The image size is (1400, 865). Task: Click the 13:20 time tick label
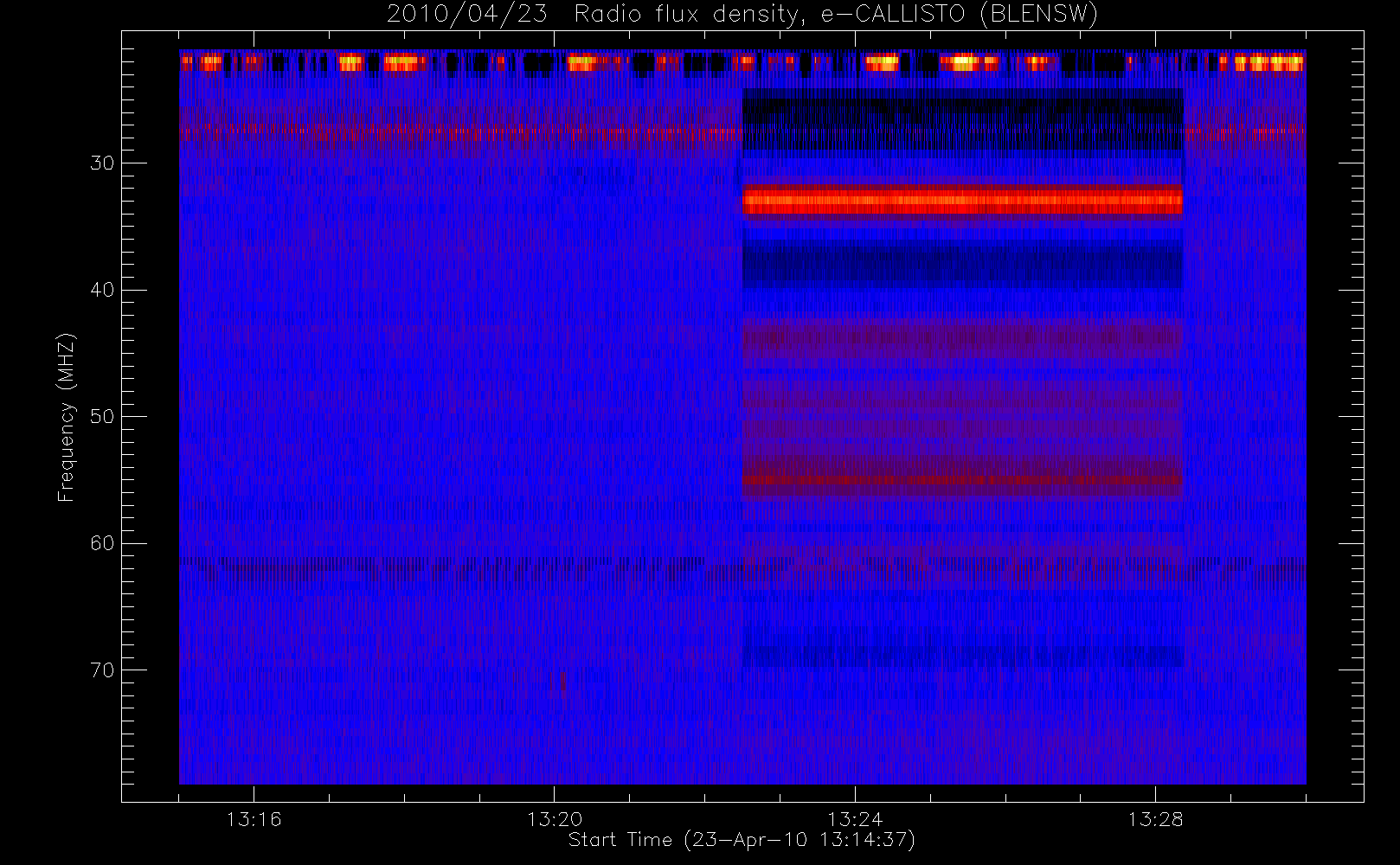pos(554,819)
